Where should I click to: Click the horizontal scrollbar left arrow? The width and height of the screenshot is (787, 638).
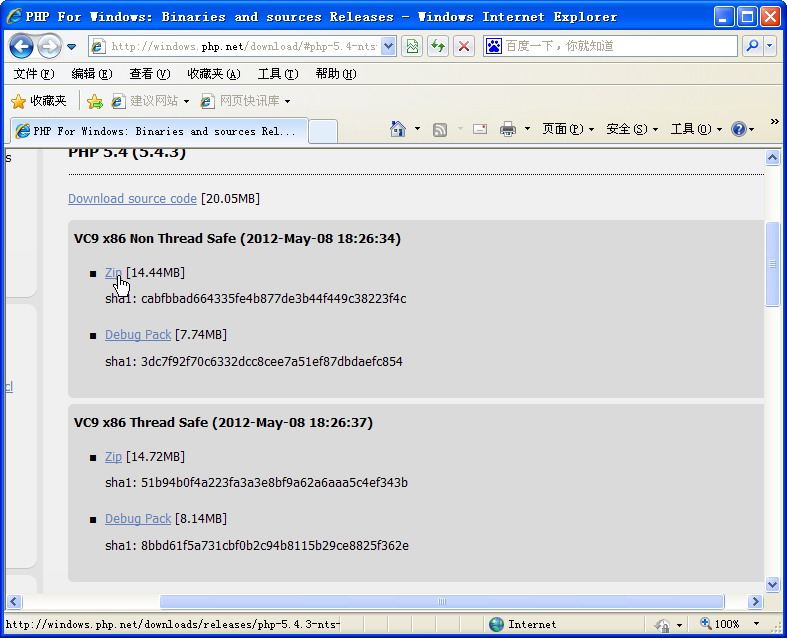[x=14, y=601]
